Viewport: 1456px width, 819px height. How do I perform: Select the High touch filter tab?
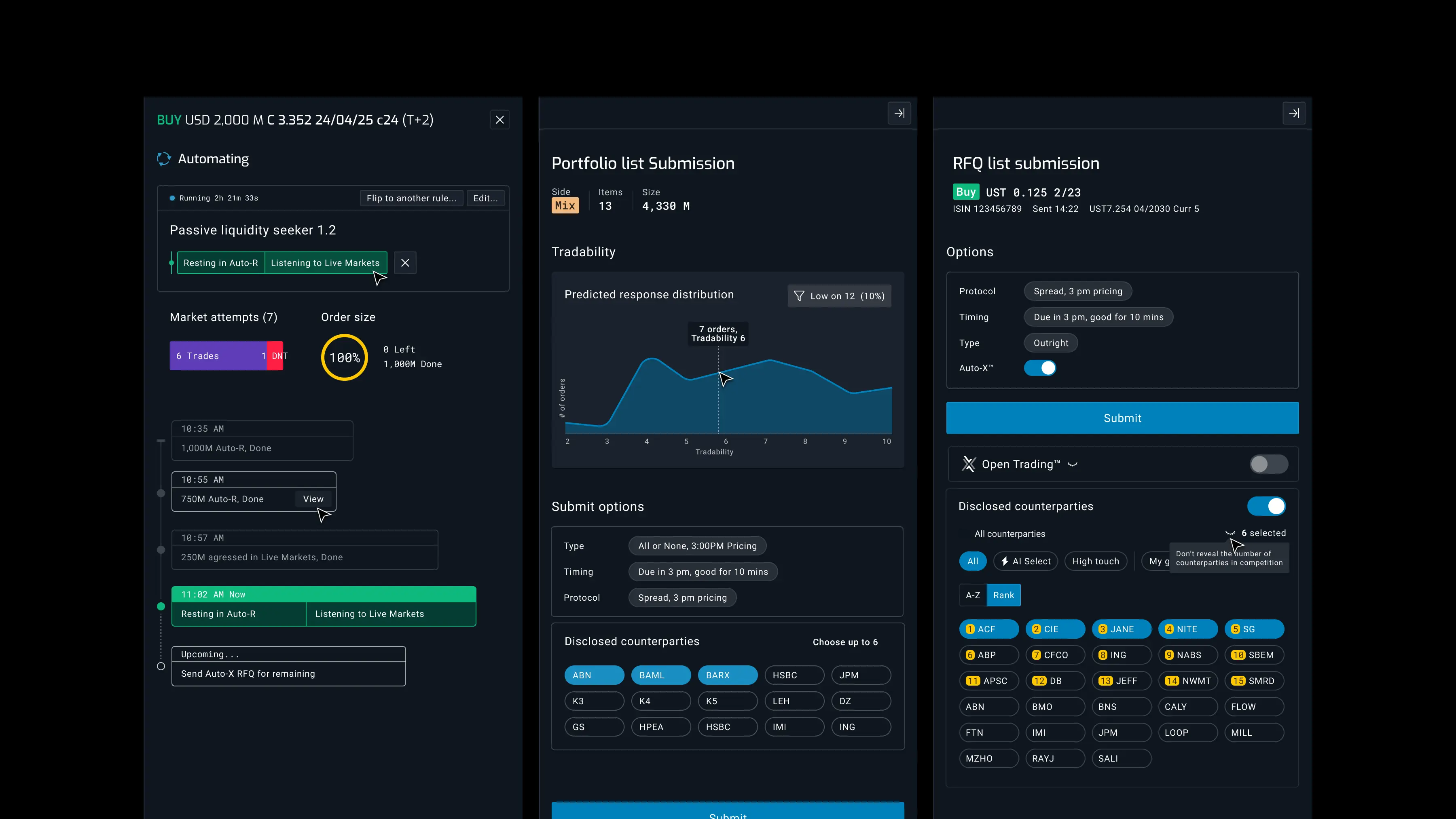[1095, 561]
